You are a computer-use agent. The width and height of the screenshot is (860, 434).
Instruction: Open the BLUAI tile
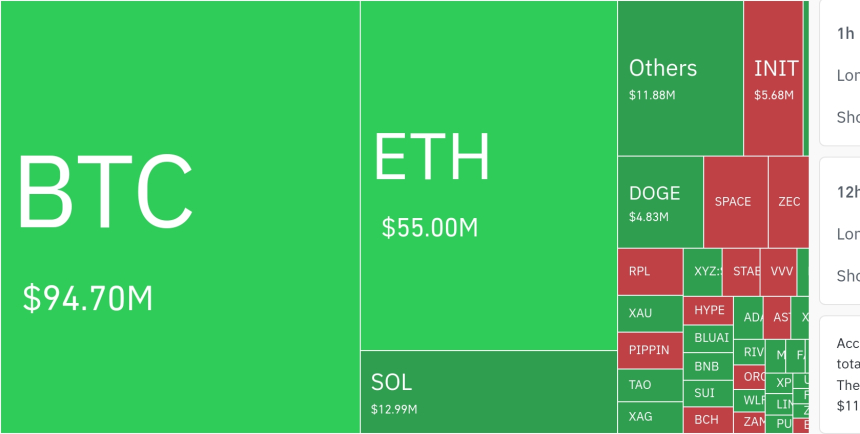[x=709, y=338]
